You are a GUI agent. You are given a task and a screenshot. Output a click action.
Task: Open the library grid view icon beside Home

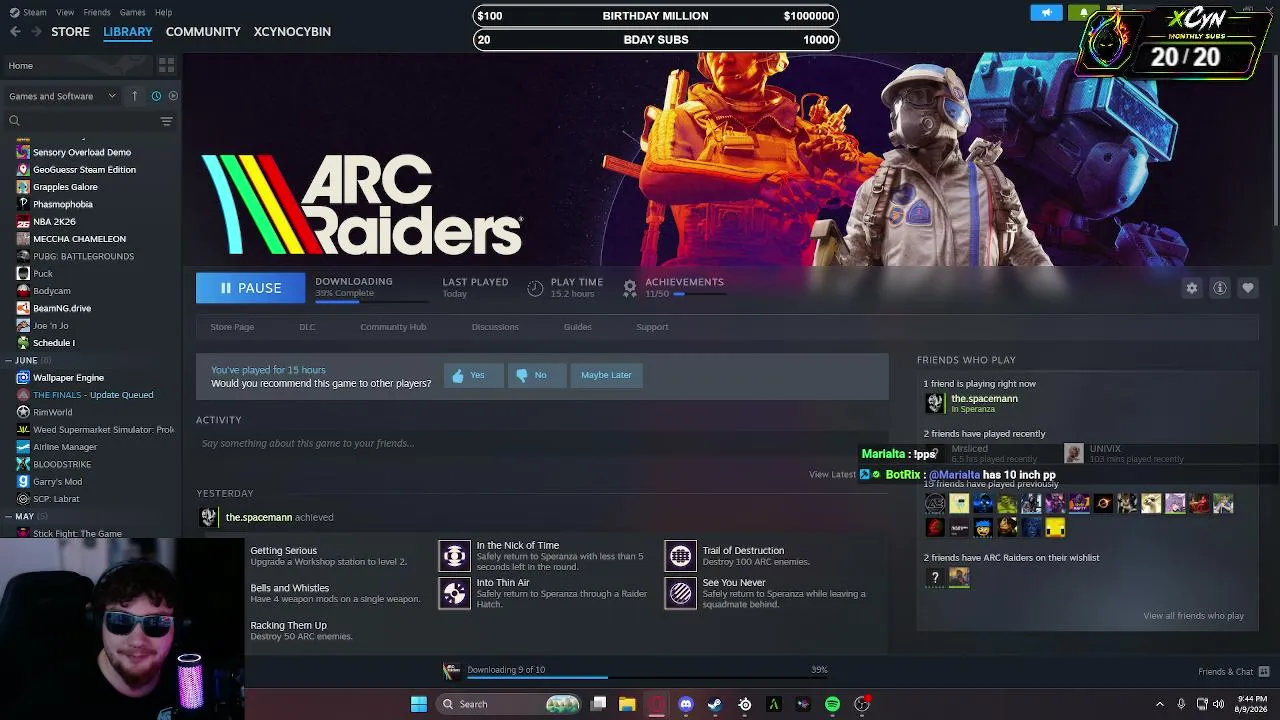(x=166, y=65)
